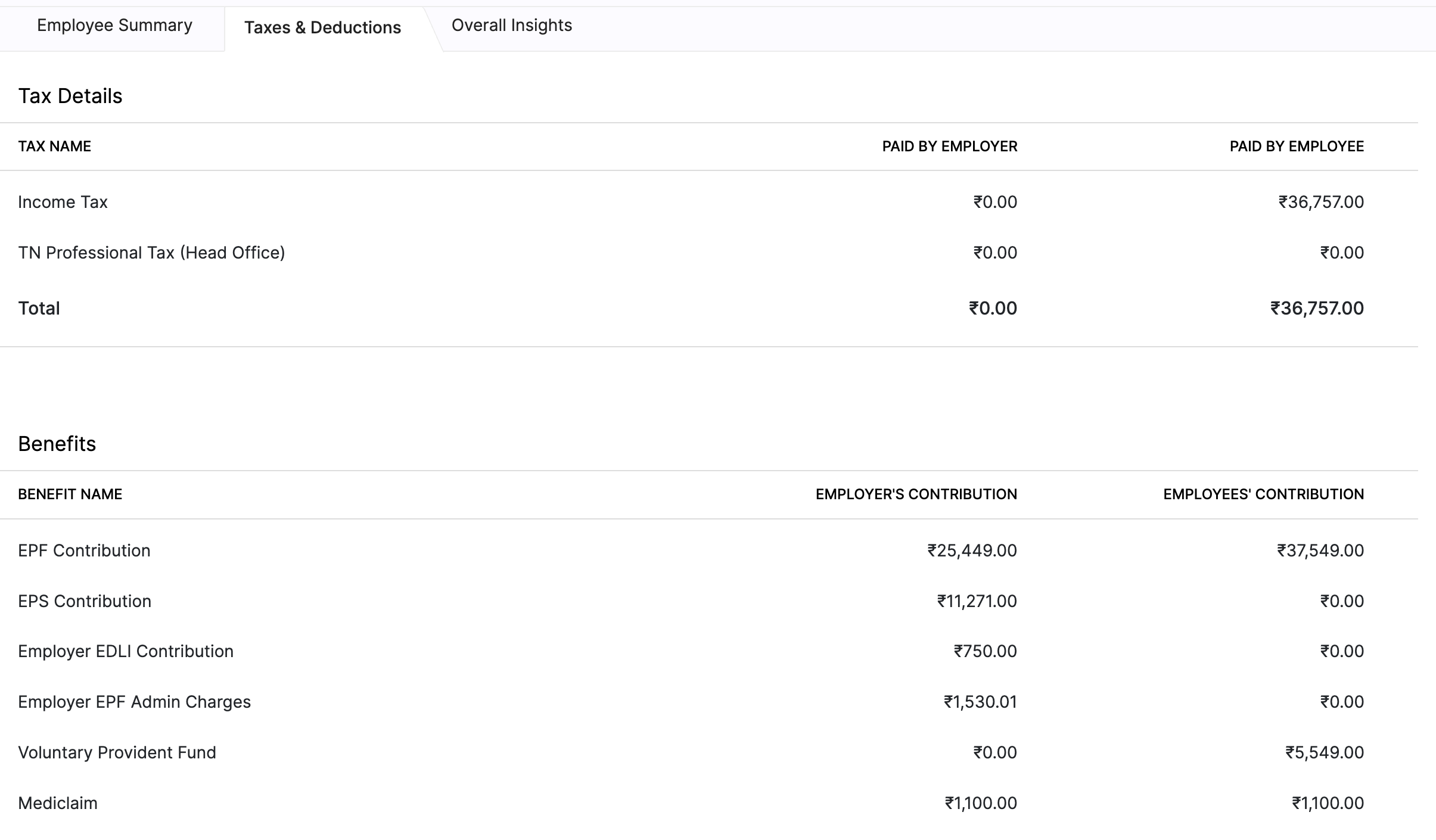Open the Employee Summary tab

click(x=114, y=26)
